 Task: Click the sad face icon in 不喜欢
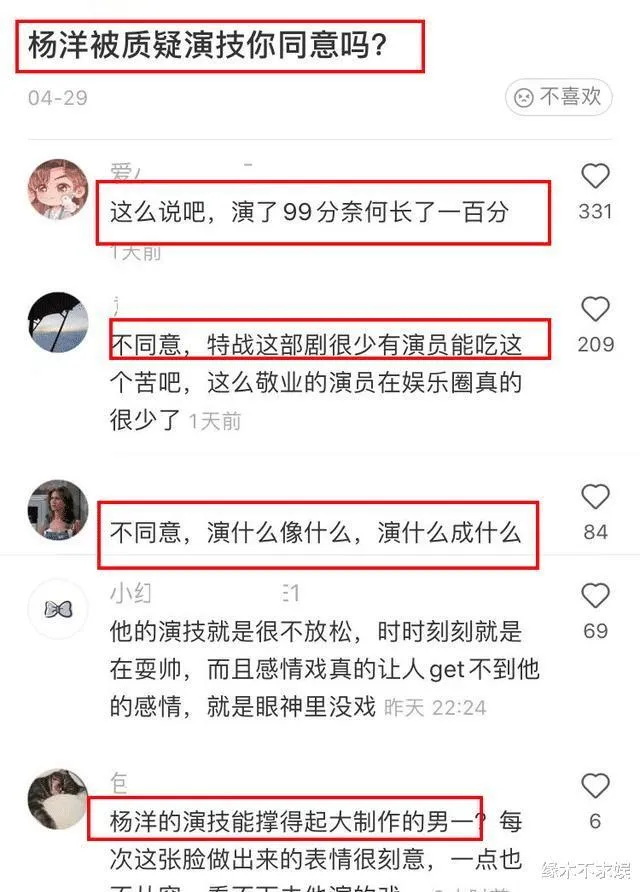[x=523, y=97]
